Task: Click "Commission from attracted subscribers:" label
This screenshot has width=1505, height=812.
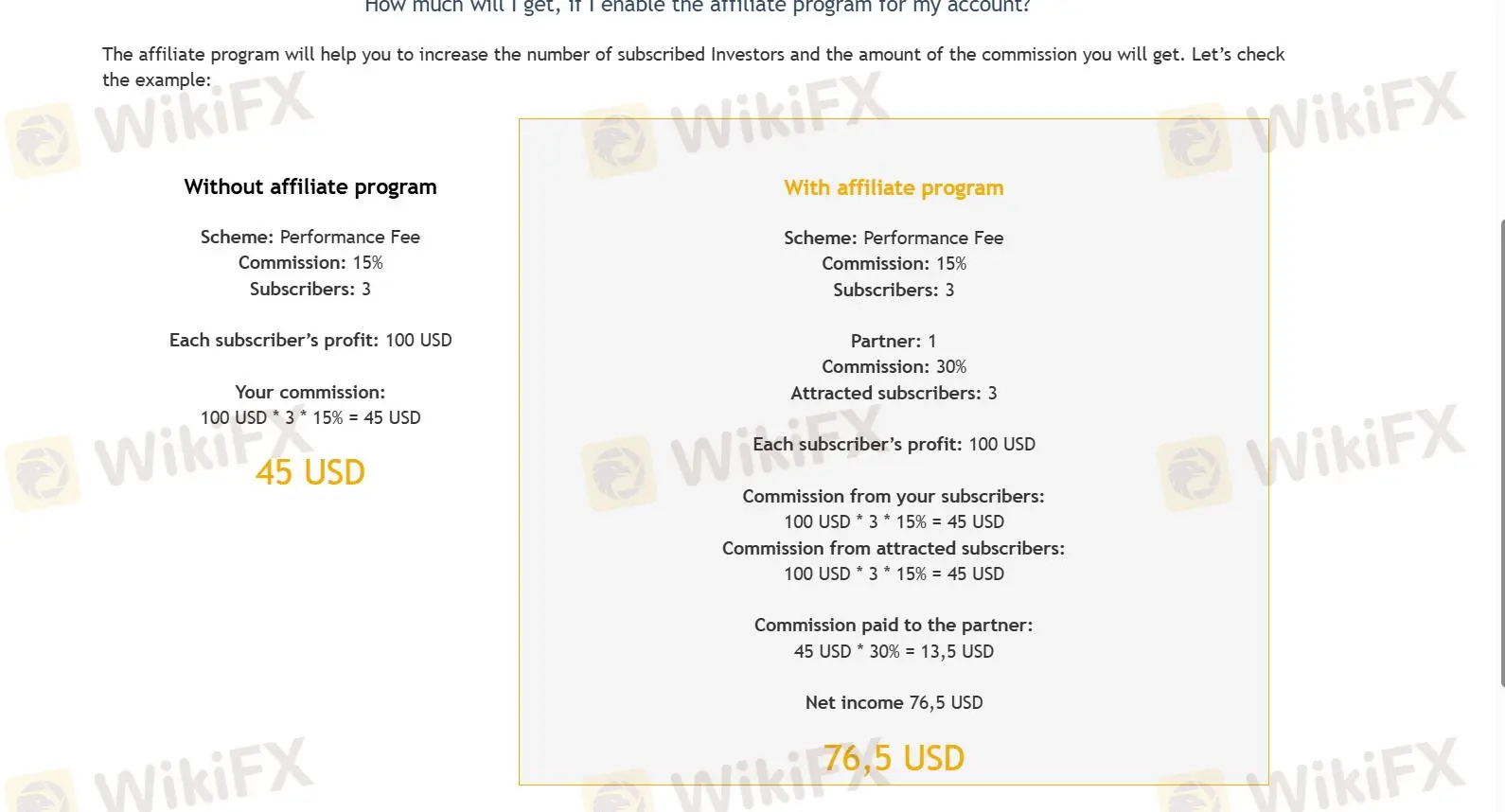Action: tap(894, 548)
